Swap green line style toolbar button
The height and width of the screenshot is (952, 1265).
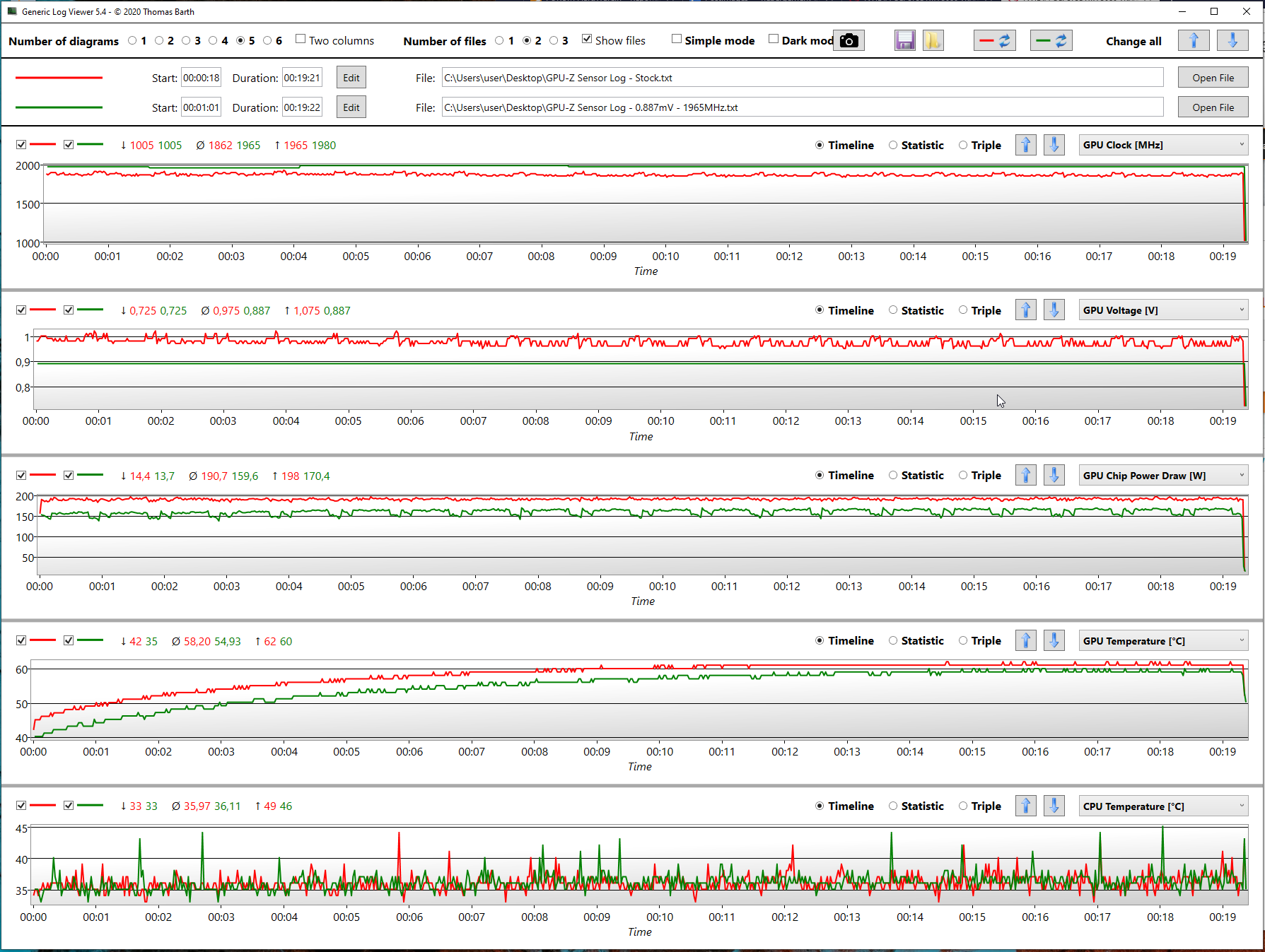pyautogui.click(x=1051, y=41)
